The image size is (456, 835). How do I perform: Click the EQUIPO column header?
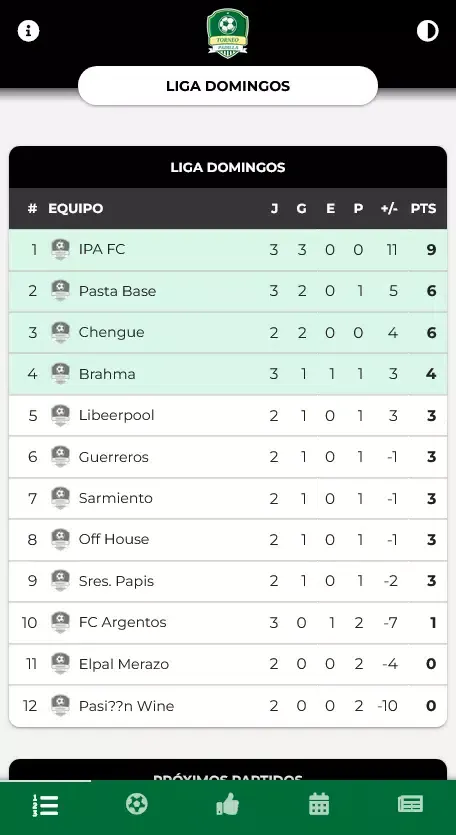pos(76,208)
